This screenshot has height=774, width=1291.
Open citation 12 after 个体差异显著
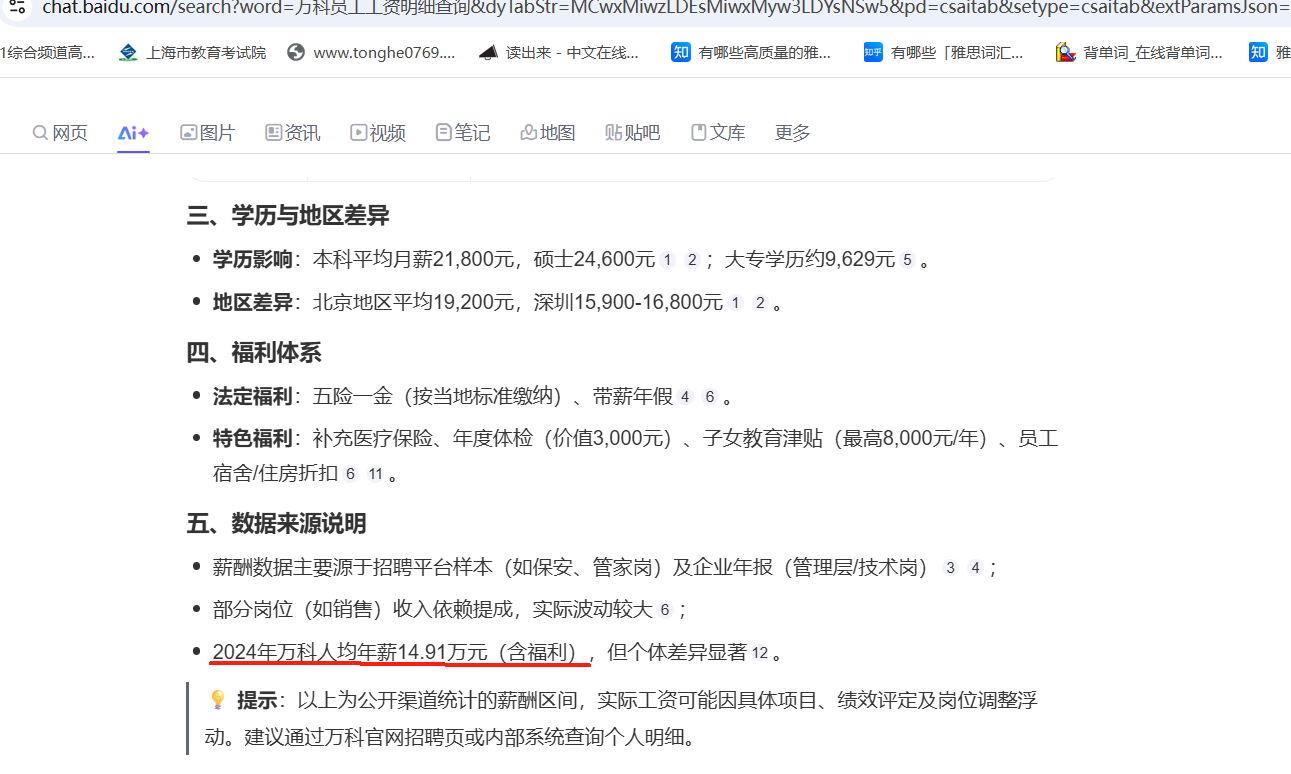pyautogui.click(x=760, y=654)
